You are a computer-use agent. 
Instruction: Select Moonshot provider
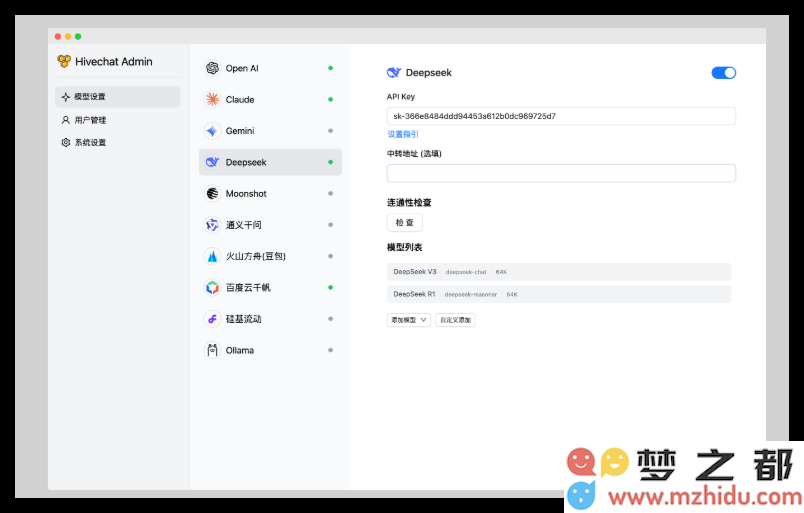click(x=270, y=193)
